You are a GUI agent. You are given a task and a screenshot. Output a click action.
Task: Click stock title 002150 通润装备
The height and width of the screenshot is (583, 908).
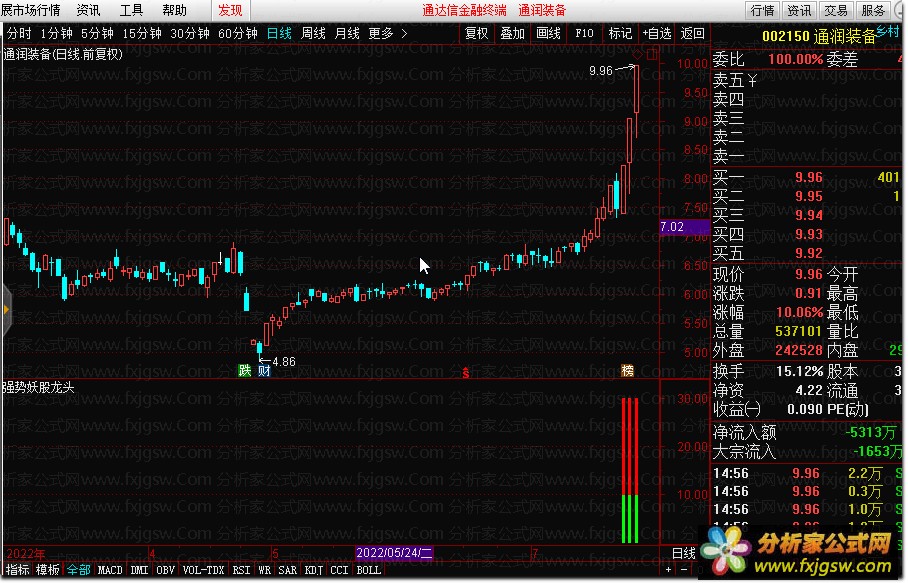pos(819,36)
